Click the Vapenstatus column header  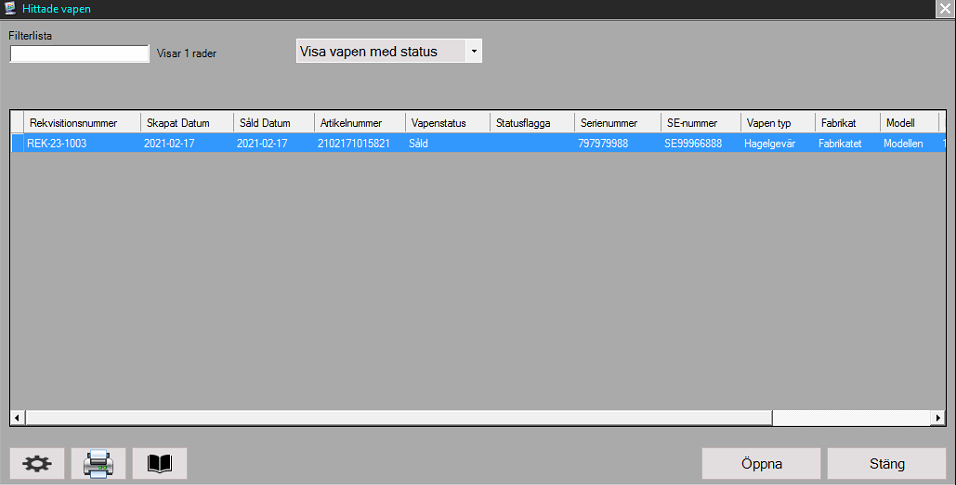tap(448, 123)
